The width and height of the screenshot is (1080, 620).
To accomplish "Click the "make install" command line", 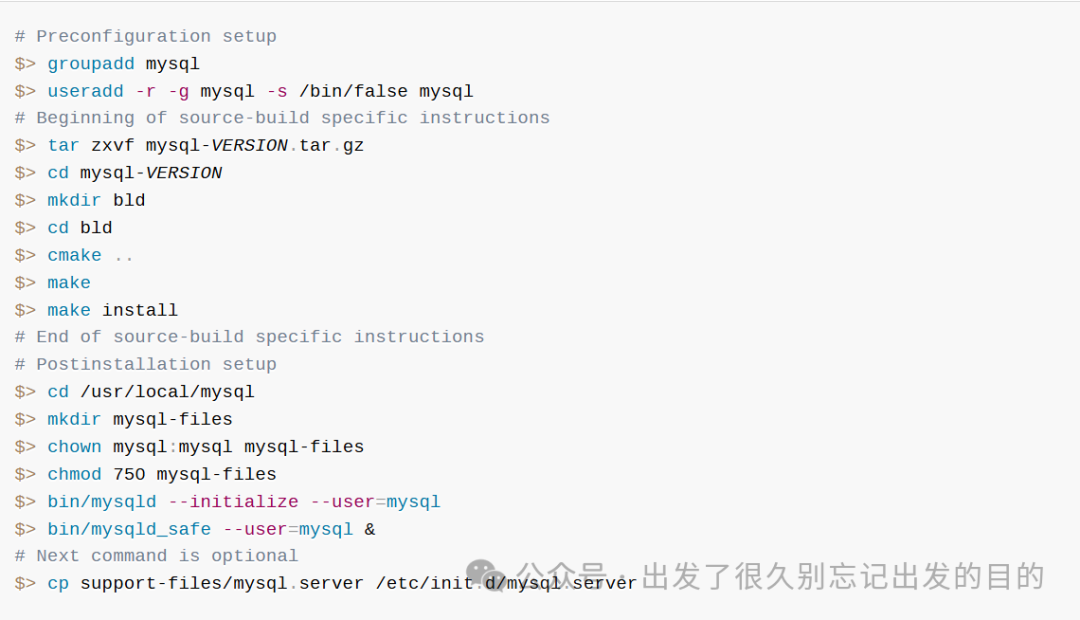I will click(112, 310).
